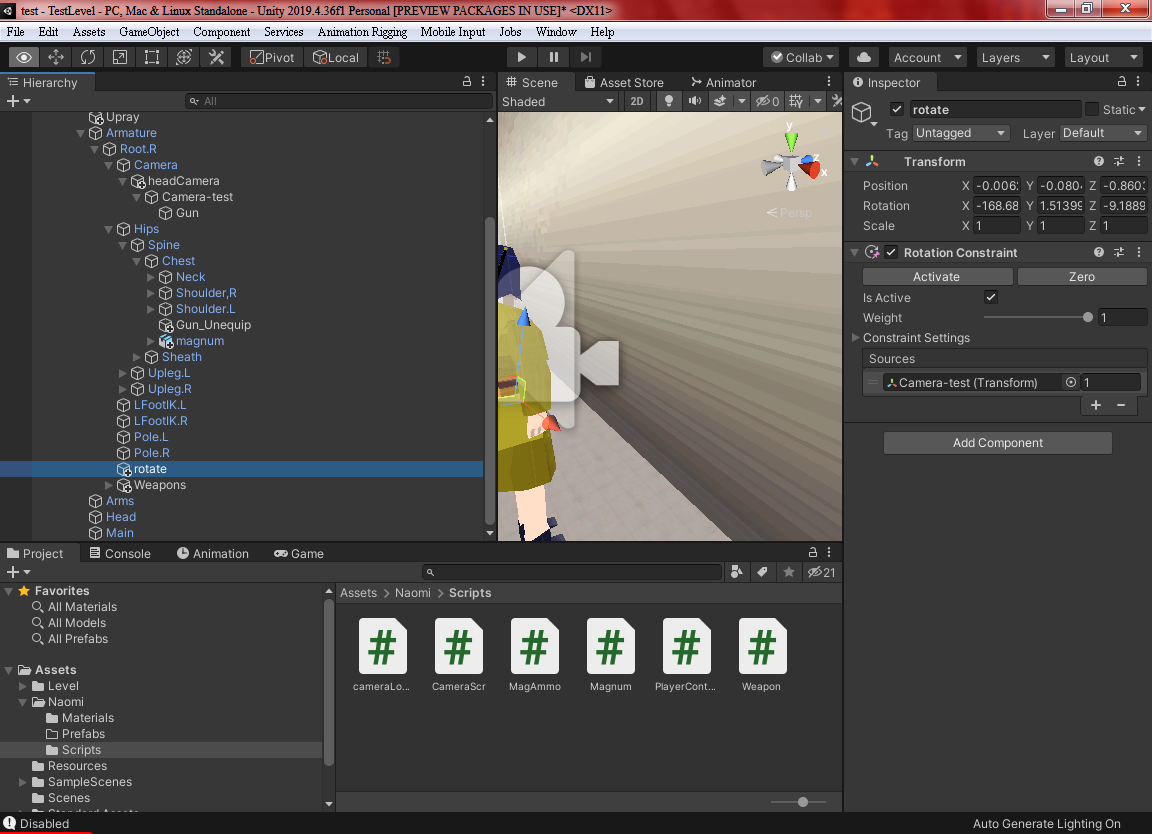Select the Move tool in toolbar
This screenshot has height=834, width=1152.
[56, 57]
